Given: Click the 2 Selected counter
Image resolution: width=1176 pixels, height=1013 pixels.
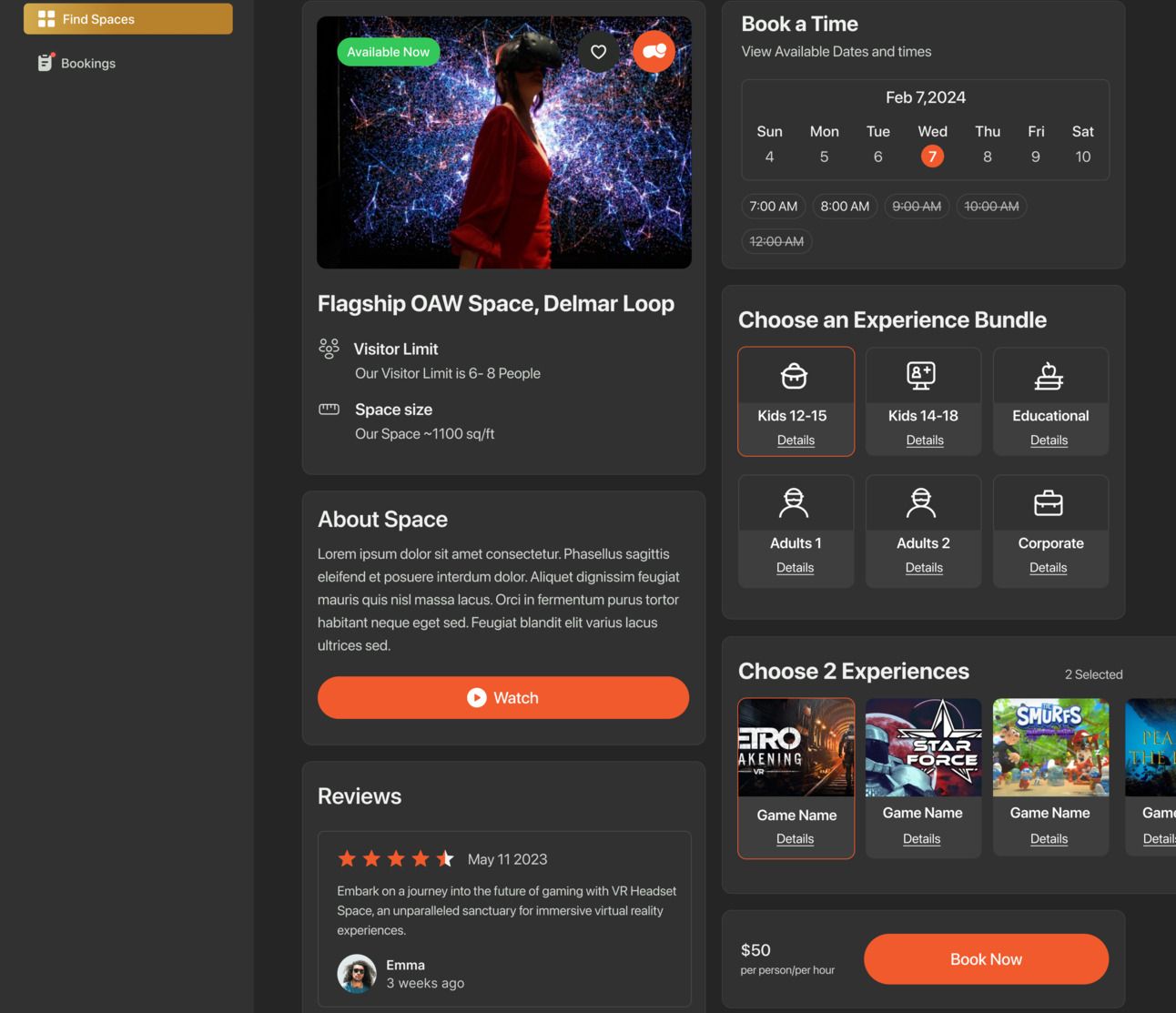Looking at the screenshot, I should coord(1093,674).
